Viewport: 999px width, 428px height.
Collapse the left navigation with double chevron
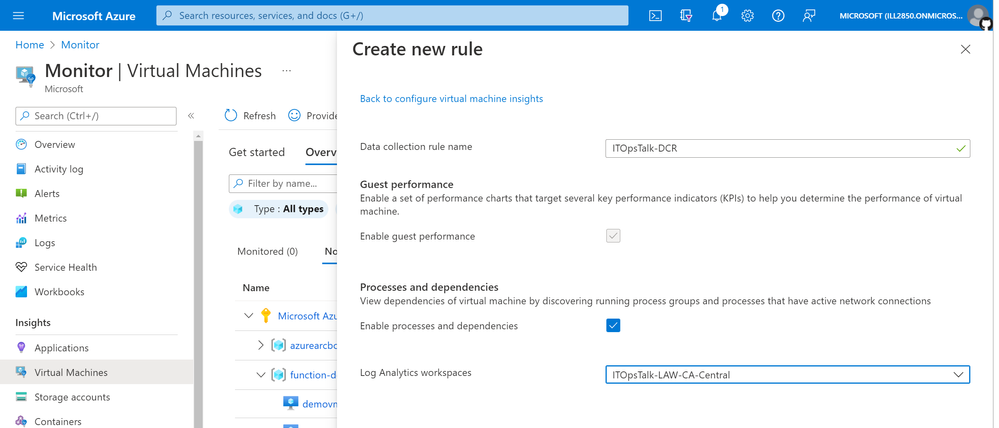tap(190, 116)
